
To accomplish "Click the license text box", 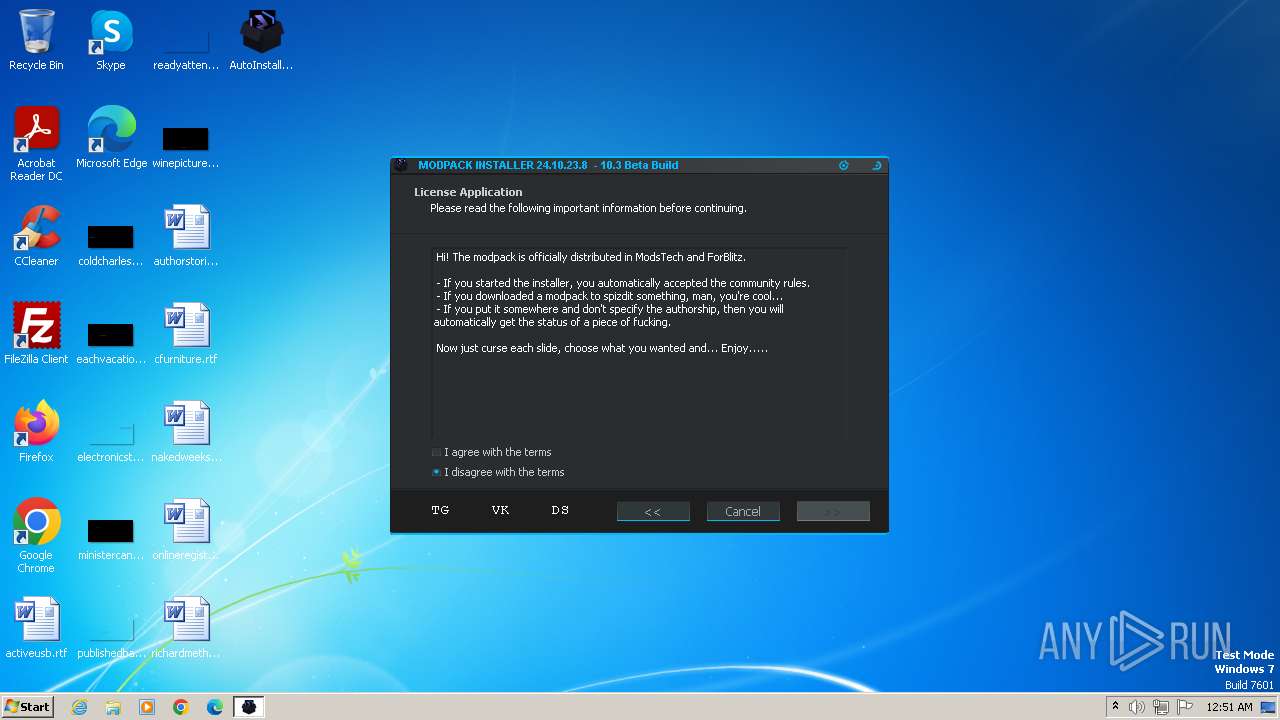I will pyautogui.click(x=639, y=342).
